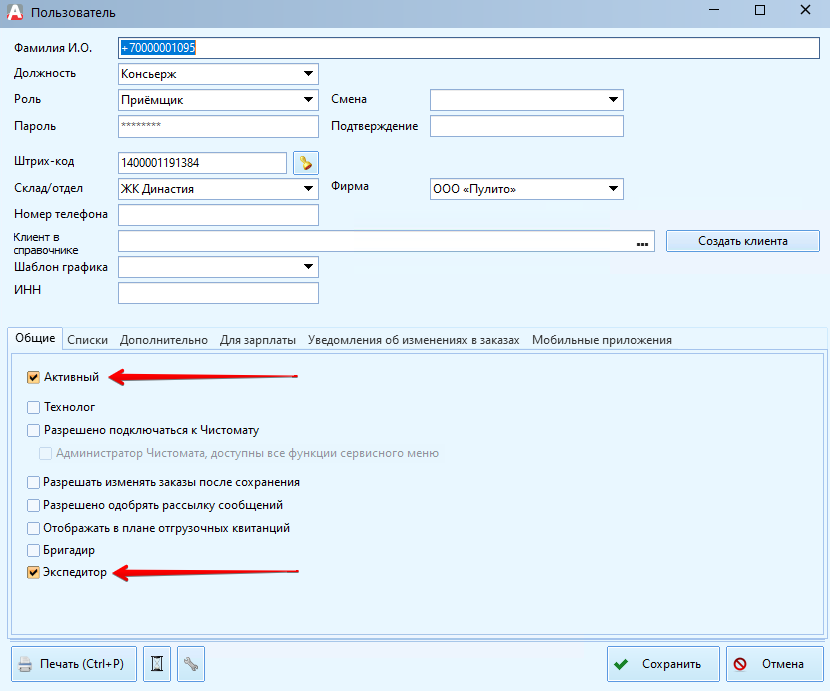This screenshot has height=691, width=830.
Task: Open the Мобильные приложения tab
Action: tap(601, 340)
